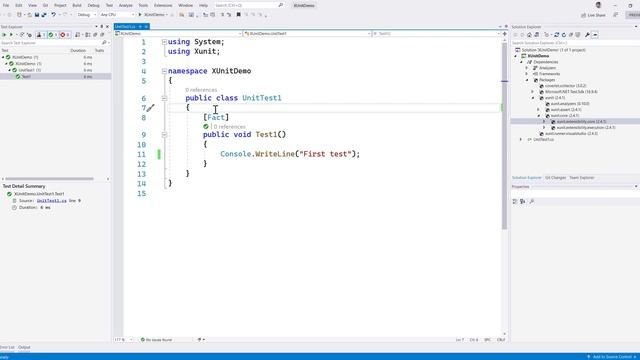
Task: Click the Test Explorer horizontal scrollbar
Action: point(49,179)
